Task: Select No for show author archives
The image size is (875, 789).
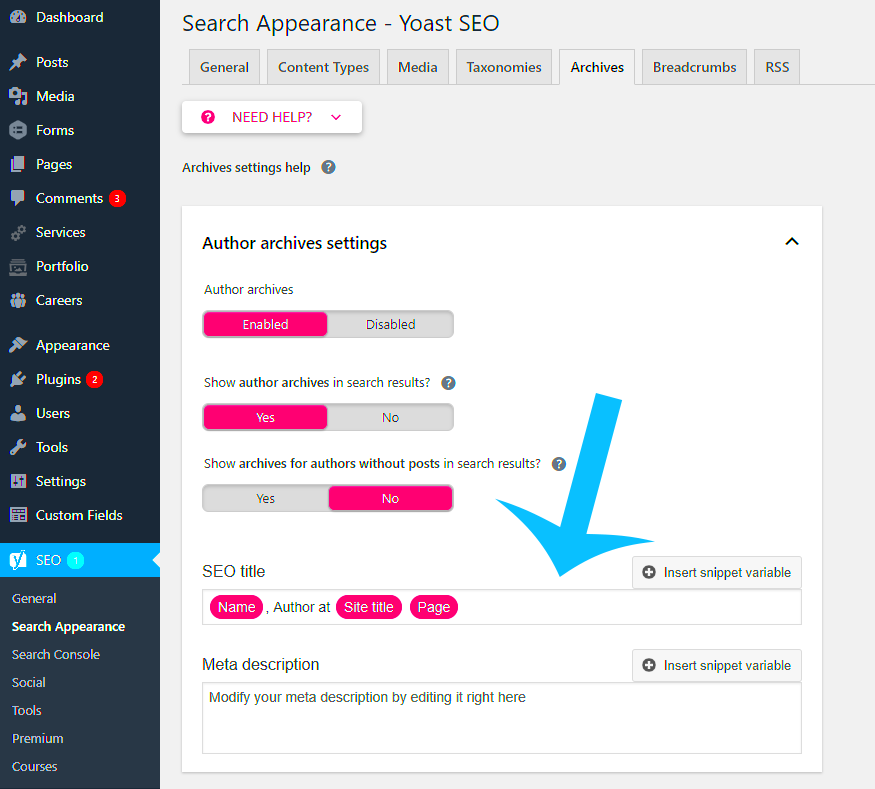Action: 390,417
